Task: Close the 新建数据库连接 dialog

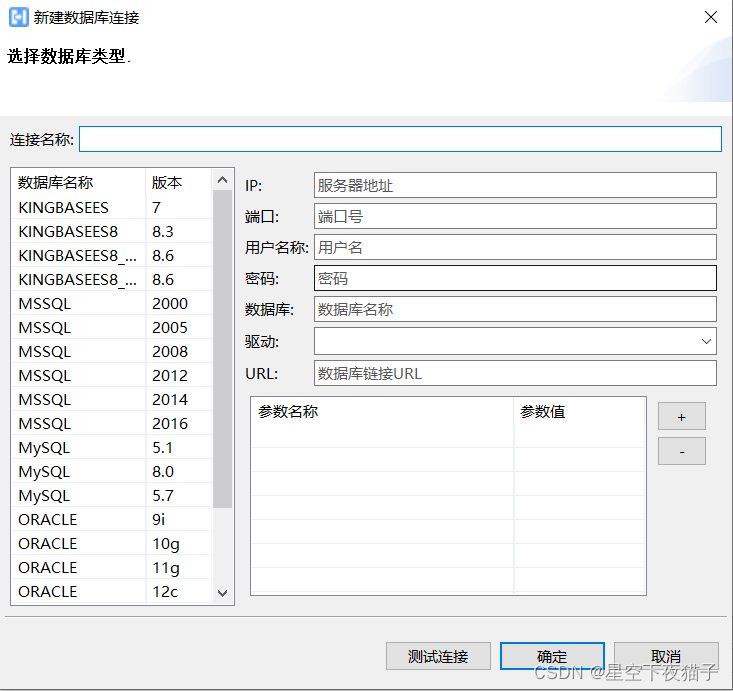Action: 711,17
